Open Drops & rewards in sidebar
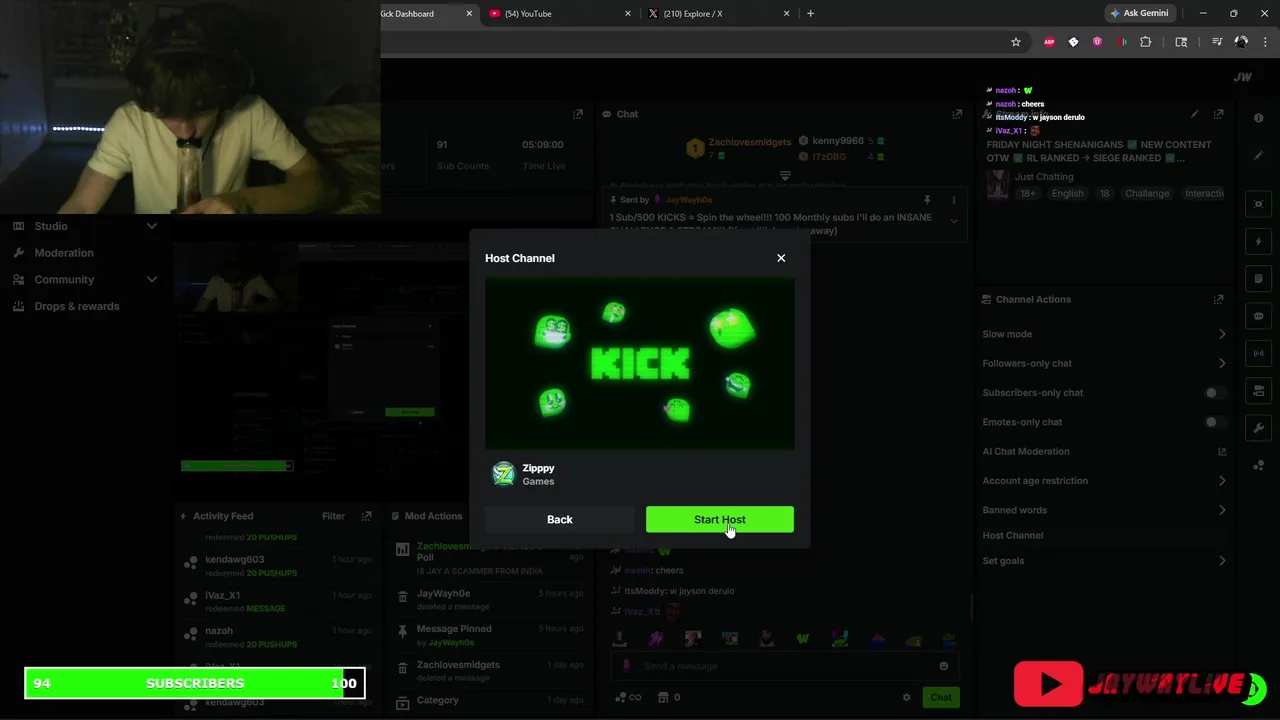1280x720 pixels. (x=77, y=306)
